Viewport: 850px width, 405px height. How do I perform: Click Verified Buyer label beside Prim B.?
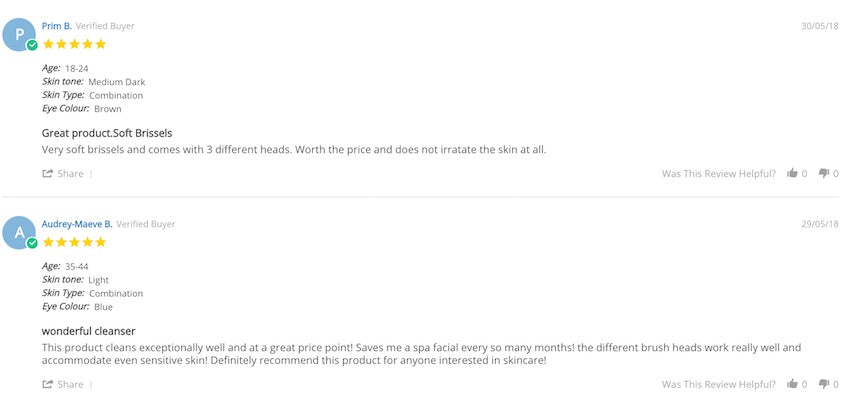click(x=105, y=26)
